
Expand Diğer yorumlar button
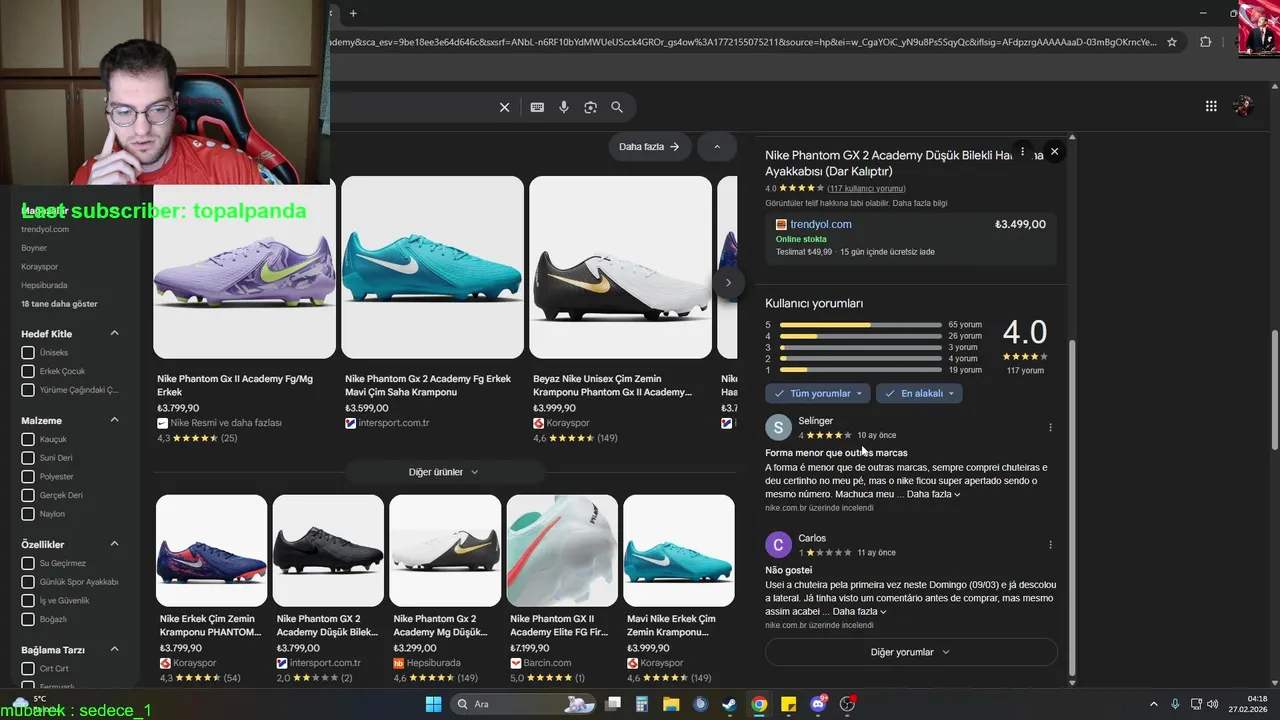[x=910, y=652]
